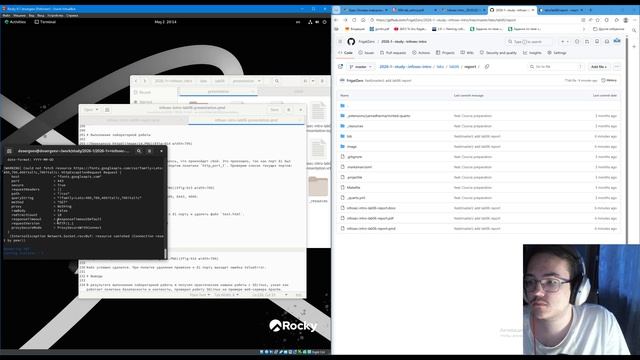The height and width of the screenshot is (360, 640).
Task: Copy path icon next to report breadcrumb
Action: point(487,67)
